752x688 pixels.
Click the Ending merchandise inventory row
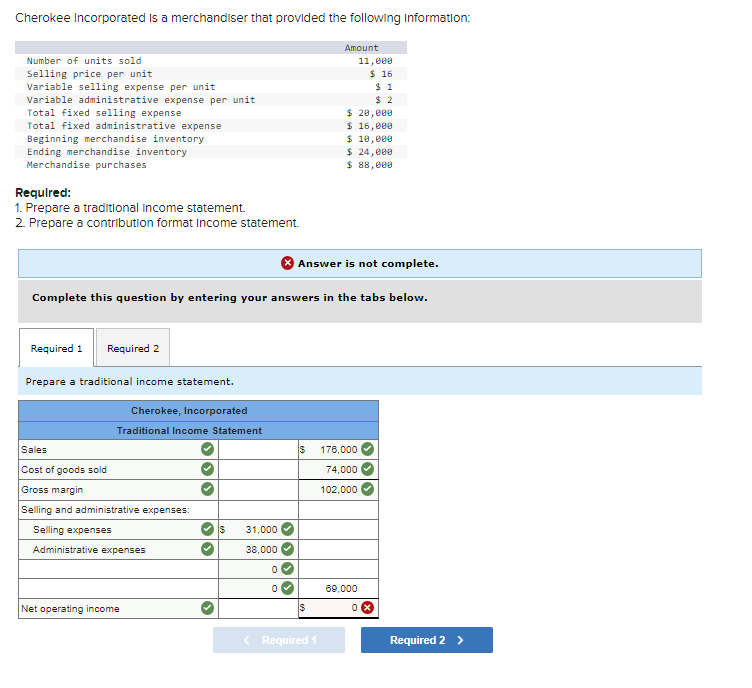coord(211,152)
